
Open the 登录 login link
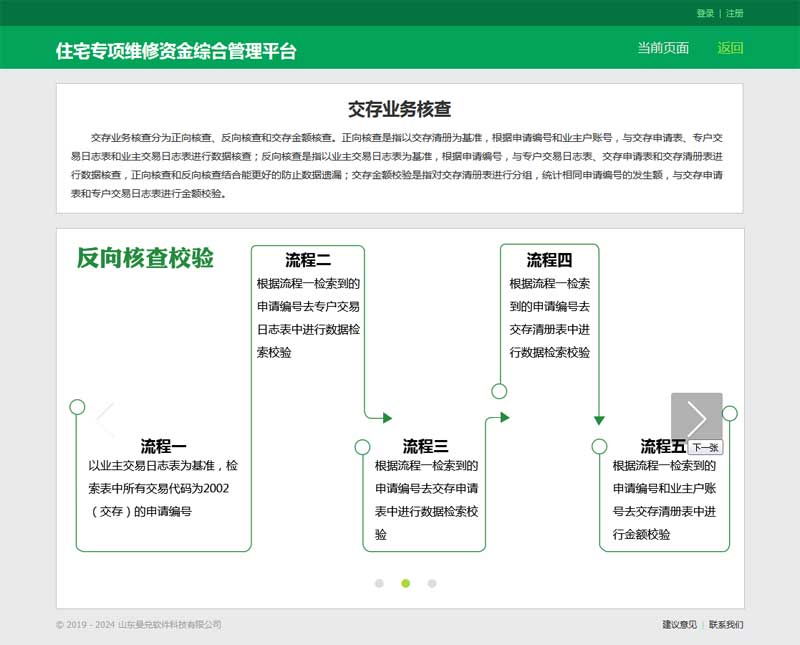pyautogui.click(x=705, y=13)
